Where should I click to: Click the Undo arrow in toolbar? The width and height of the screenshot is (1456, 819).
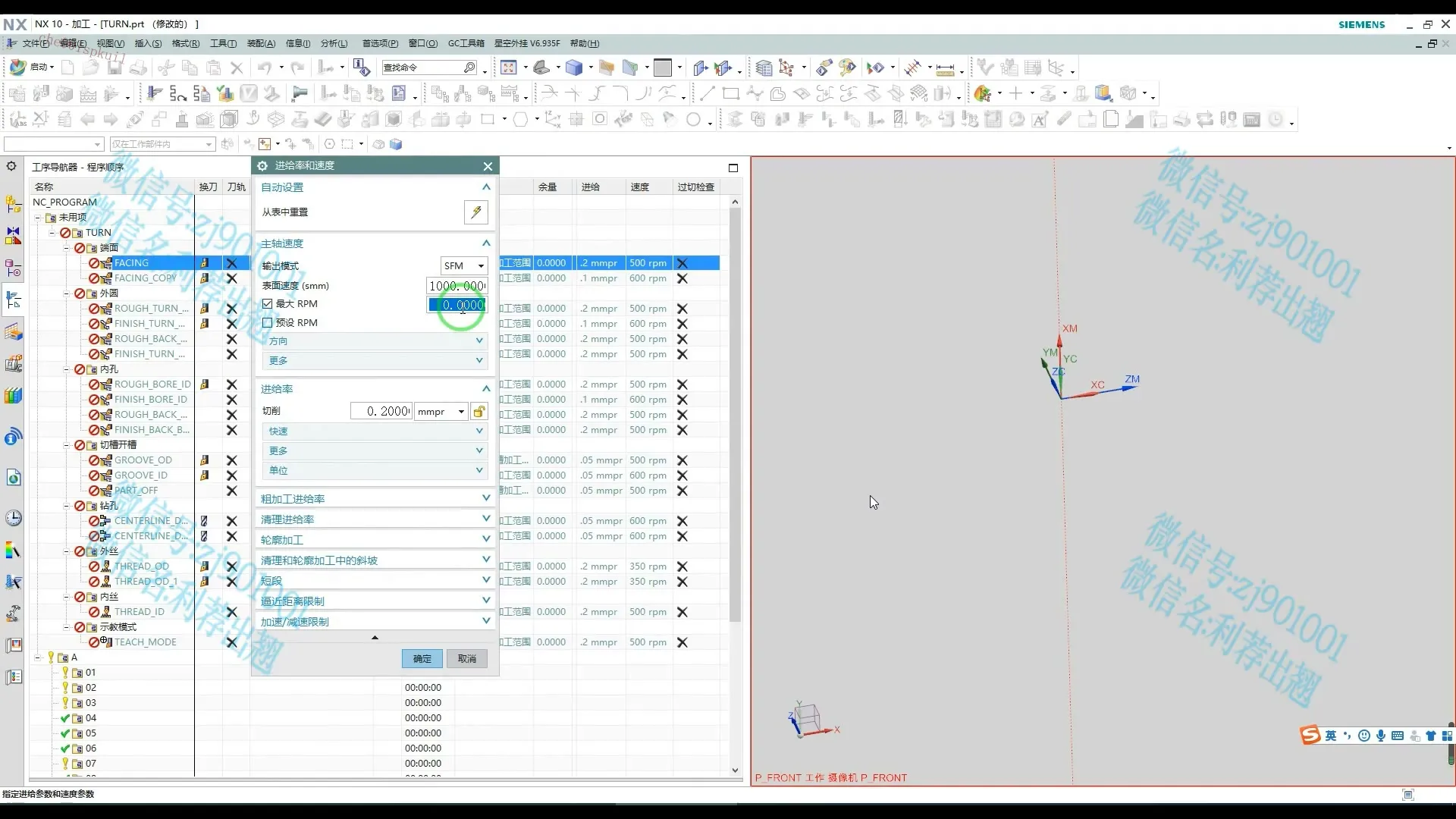tap(264, 67)
